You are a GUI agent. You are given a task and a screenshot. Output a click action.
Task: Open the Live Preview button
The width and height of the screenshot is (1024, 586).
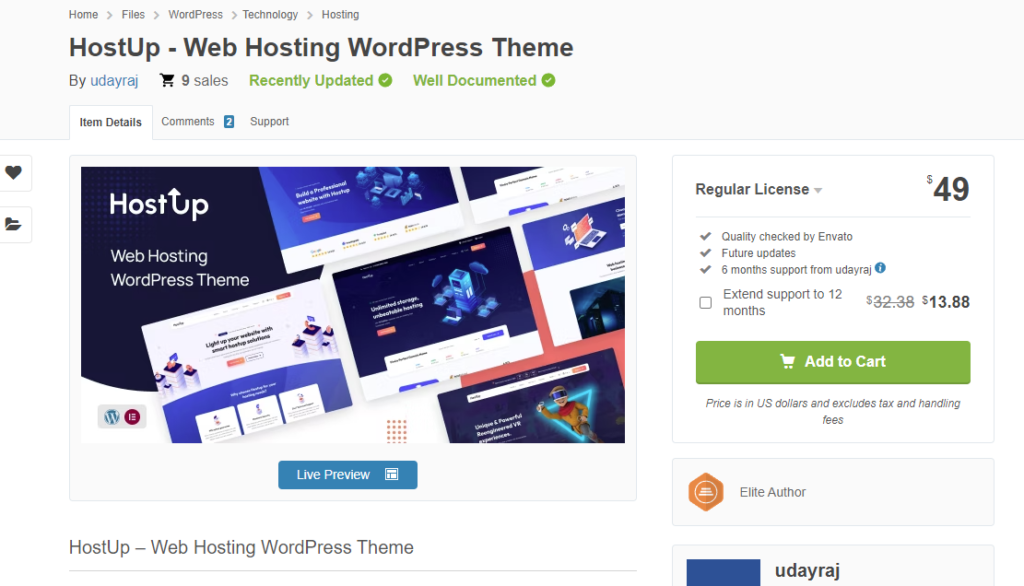click(x=347, y=475)
